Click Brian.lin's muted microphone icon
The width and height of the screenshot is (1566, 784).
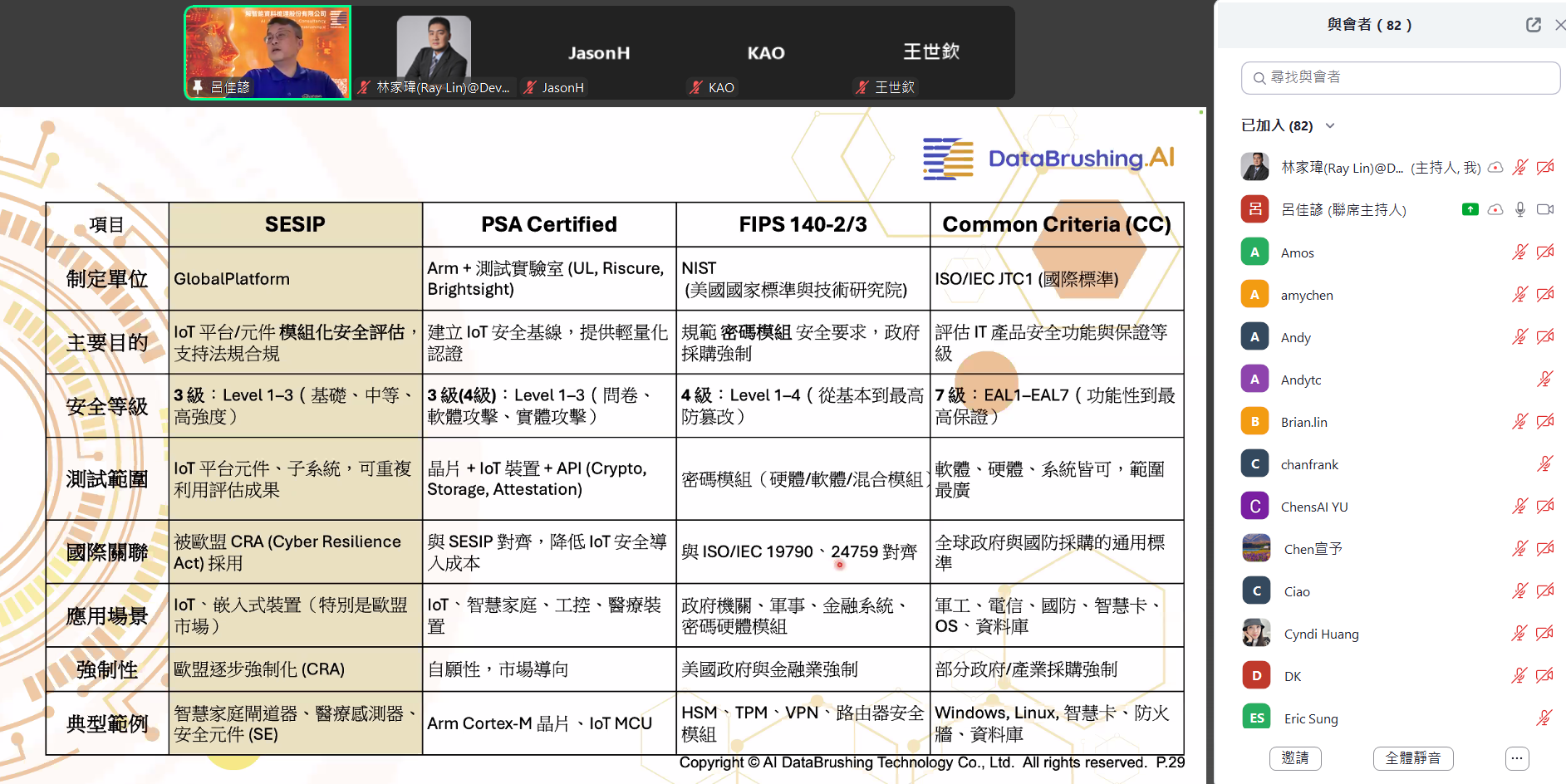1519,421
